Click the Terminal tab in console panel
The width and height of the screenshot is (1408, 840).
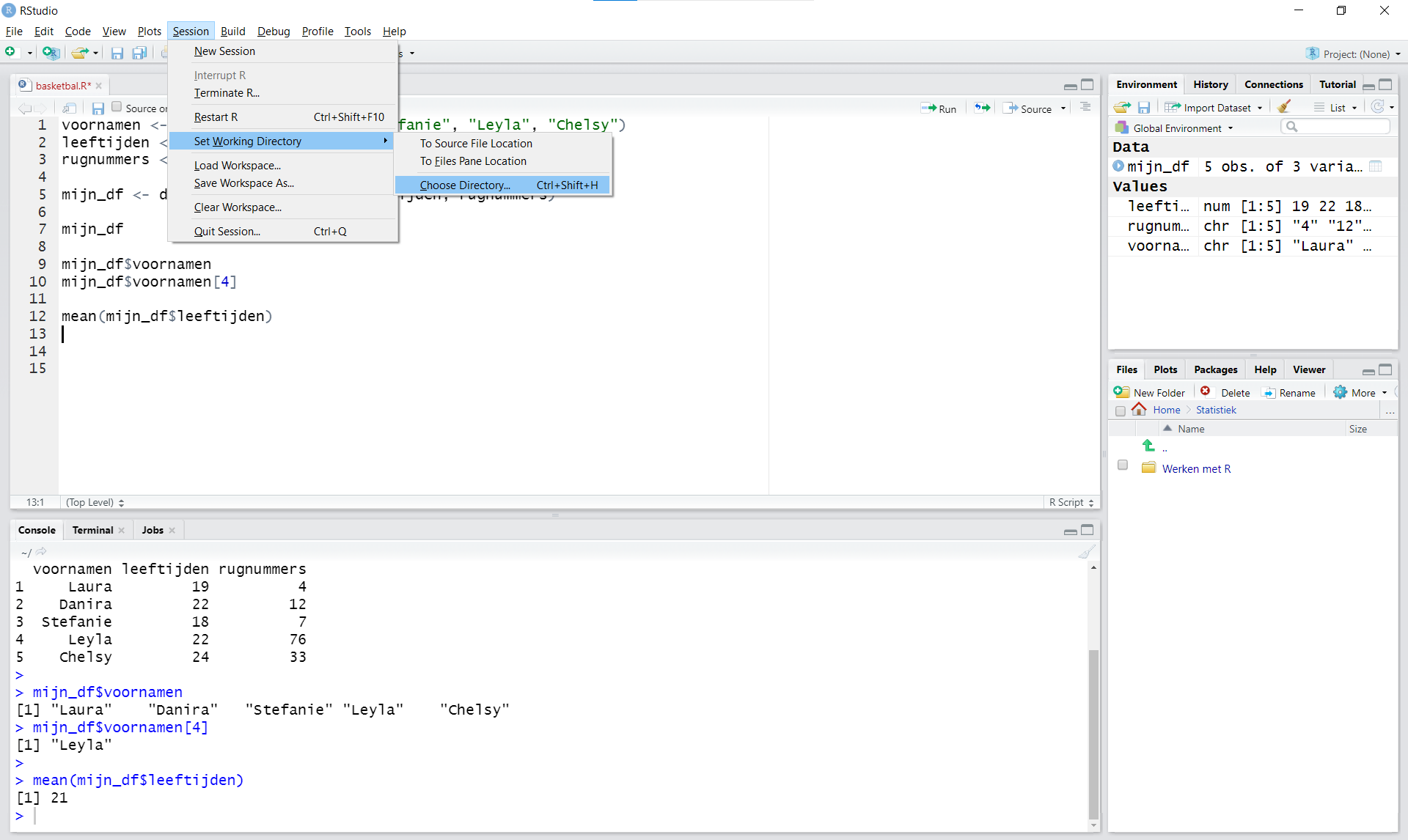coord(92,530)
